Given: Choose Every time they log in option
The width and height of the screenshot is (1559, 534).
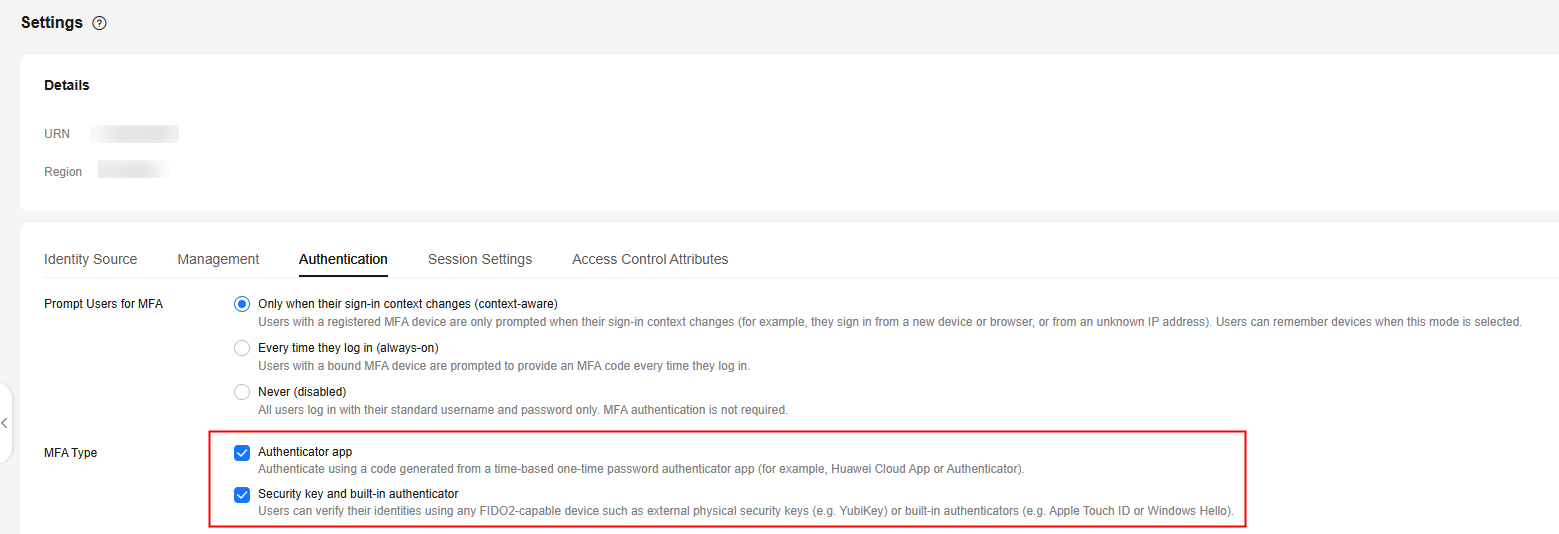Looking at the screenshot, I should point(242,348).
